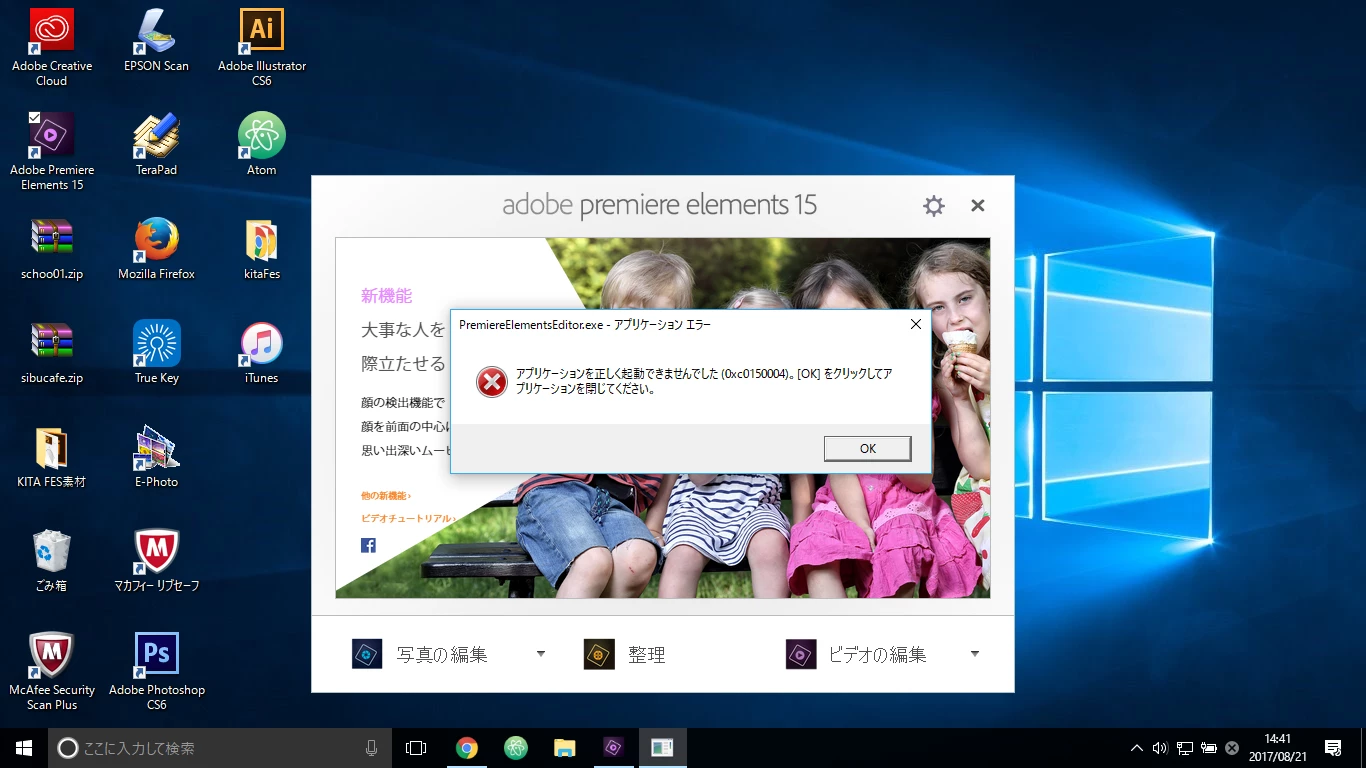
Task: Open network status in system tray
Action: (x=1184, y=748)
